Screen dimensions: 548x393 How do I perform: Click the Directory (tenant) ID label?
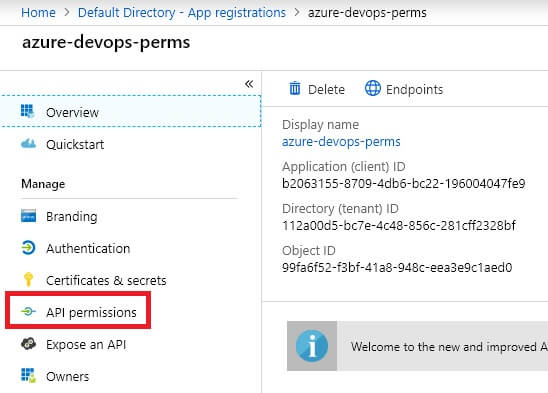[x=340, y=208]
